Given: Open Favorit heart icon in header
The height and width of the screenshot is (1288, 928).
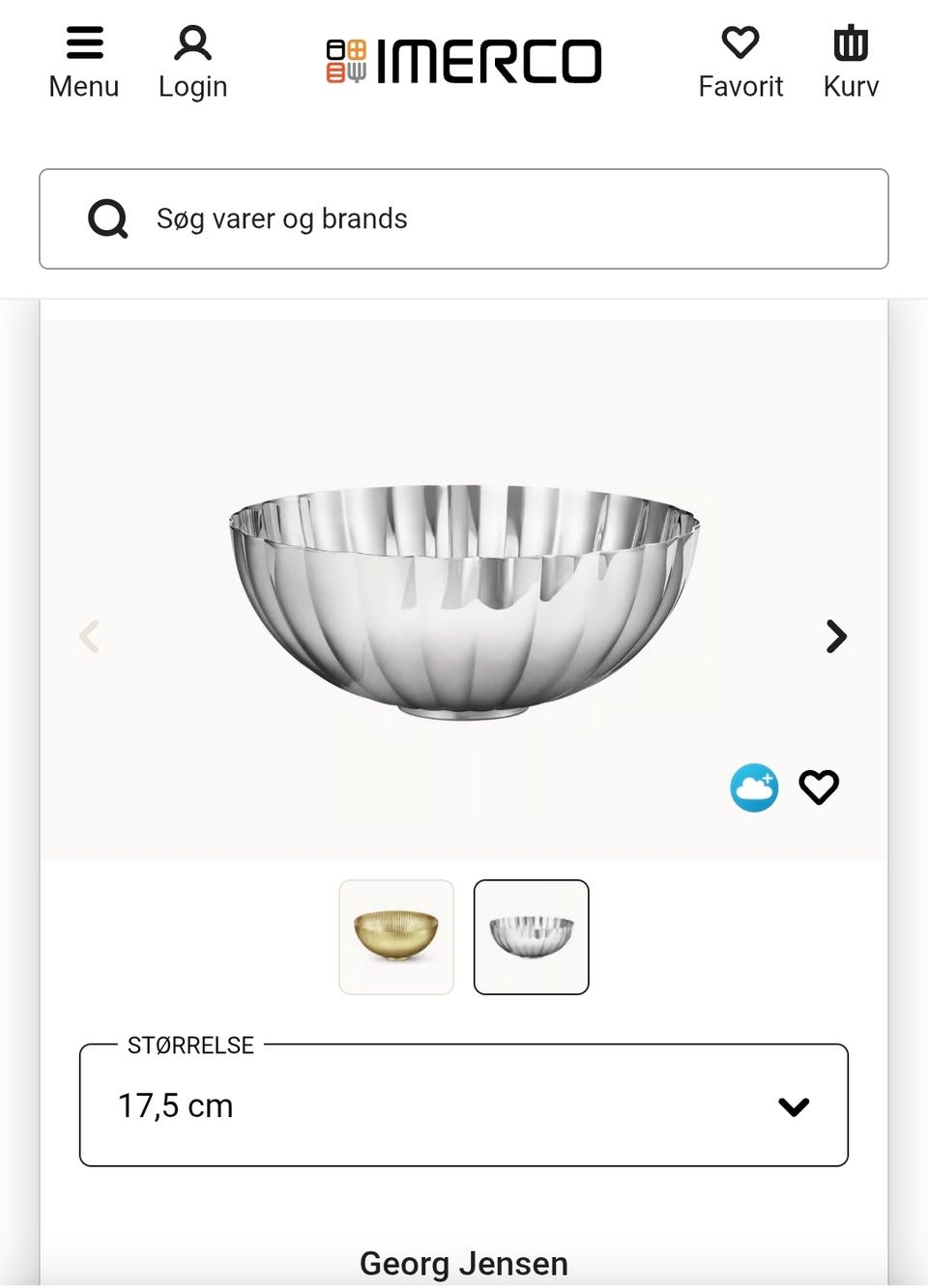Looking at the screenshot, I should point(740,43).
